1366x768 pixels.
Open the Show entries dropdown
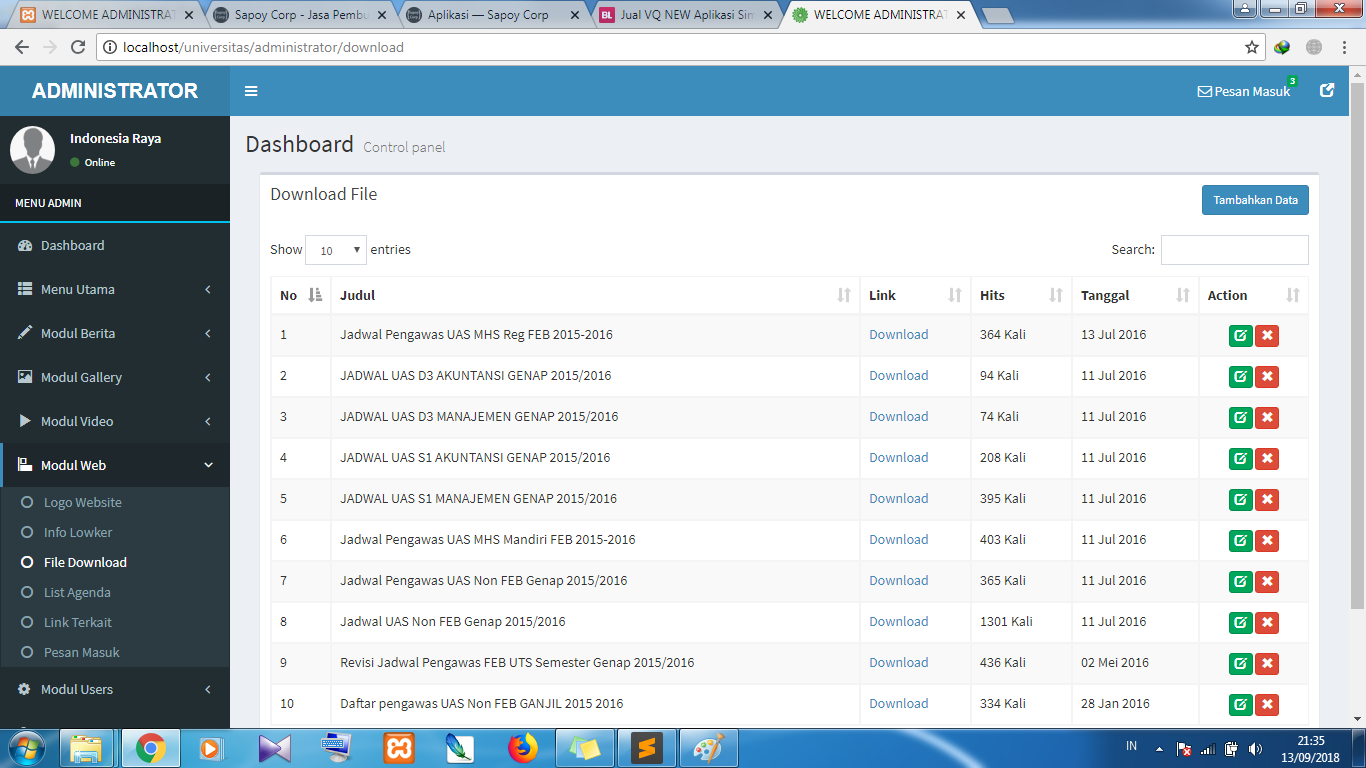(x=336, y=250)
